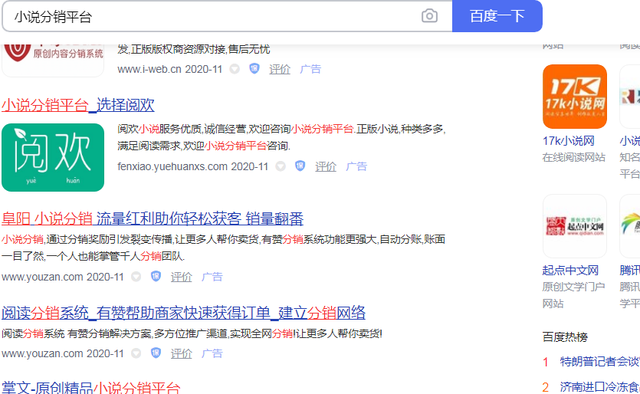The height and width of the screenshot is (394, 640).
Task: Click the 在线阅读网站 caption under 17k小说网
Action: [x=573, y=158]
